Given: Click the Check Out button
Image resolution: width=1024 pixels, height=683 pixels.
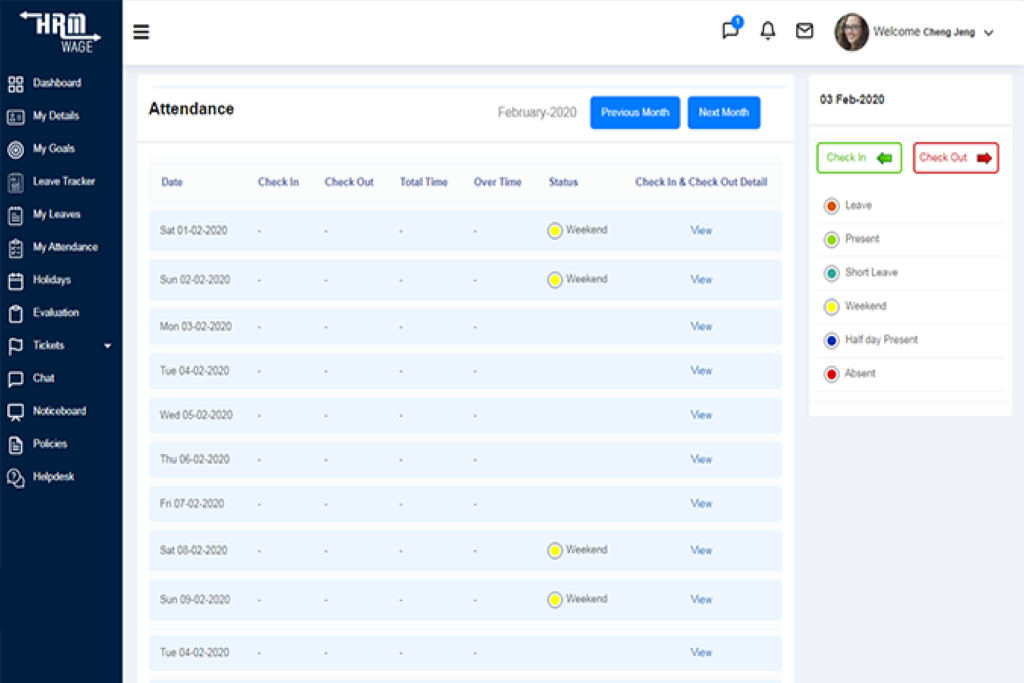Looking at the screenshot, I should click(955, 157).
